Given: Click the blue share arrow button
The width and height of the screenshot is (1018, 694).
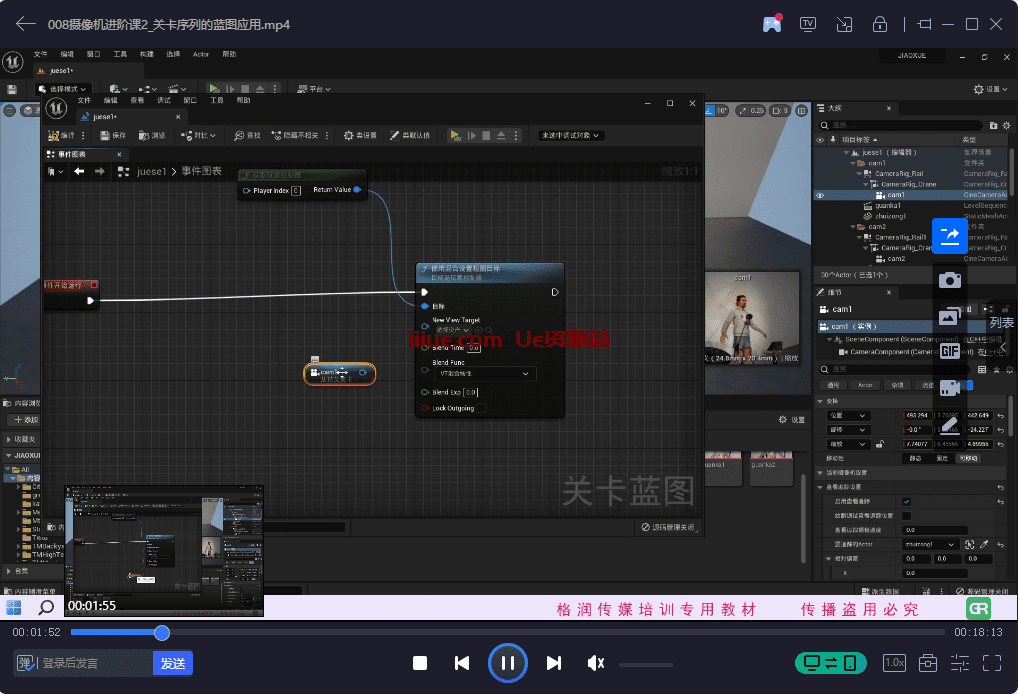Looking at the screenshot, I should (x=949, y=236).
